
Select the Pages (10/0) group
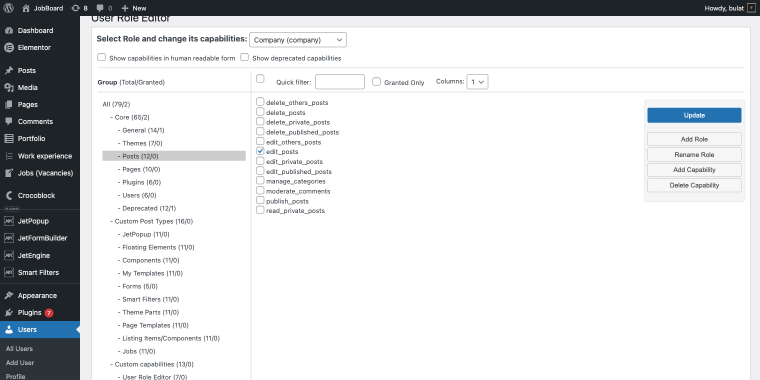point(141,169)
